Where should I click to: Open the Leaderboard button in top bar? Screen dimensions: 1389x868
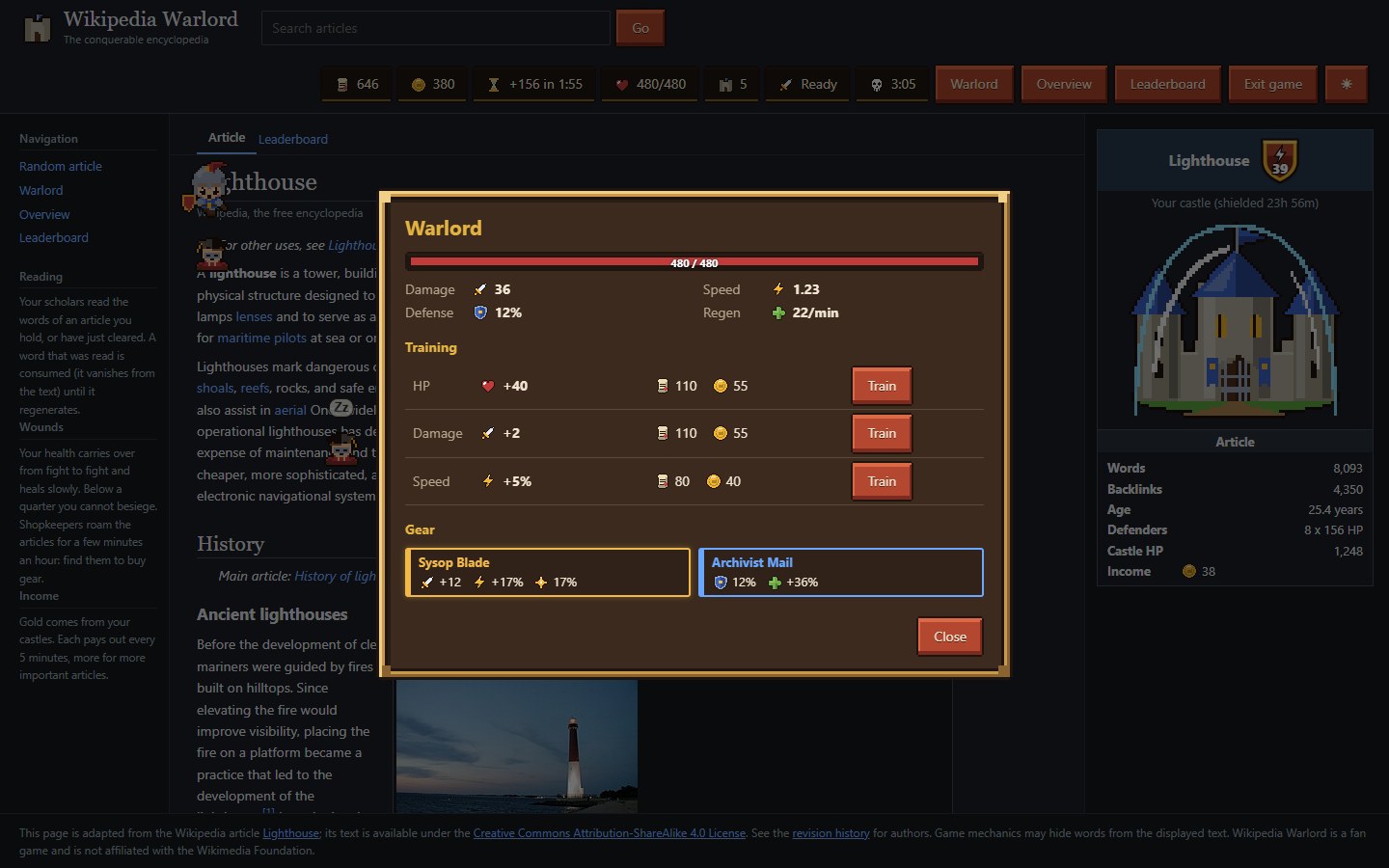pos(1167,84)
